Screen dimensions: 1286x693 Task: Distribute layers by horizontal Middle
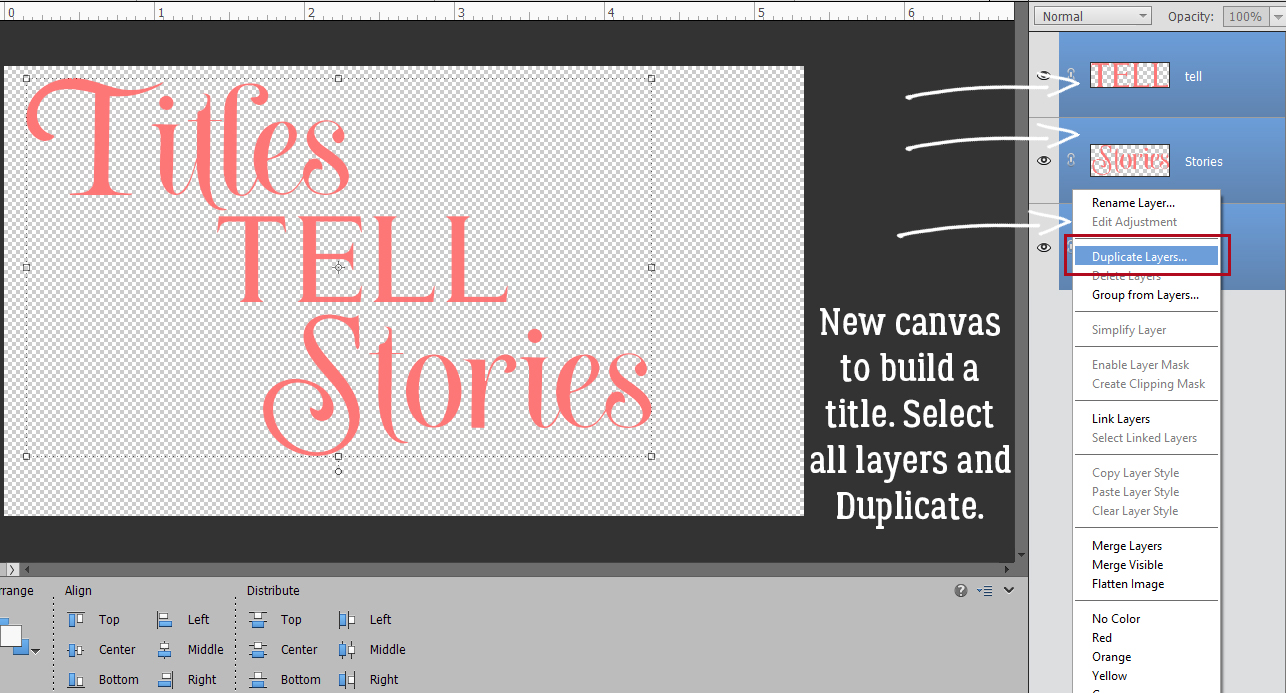pos(372,650)
